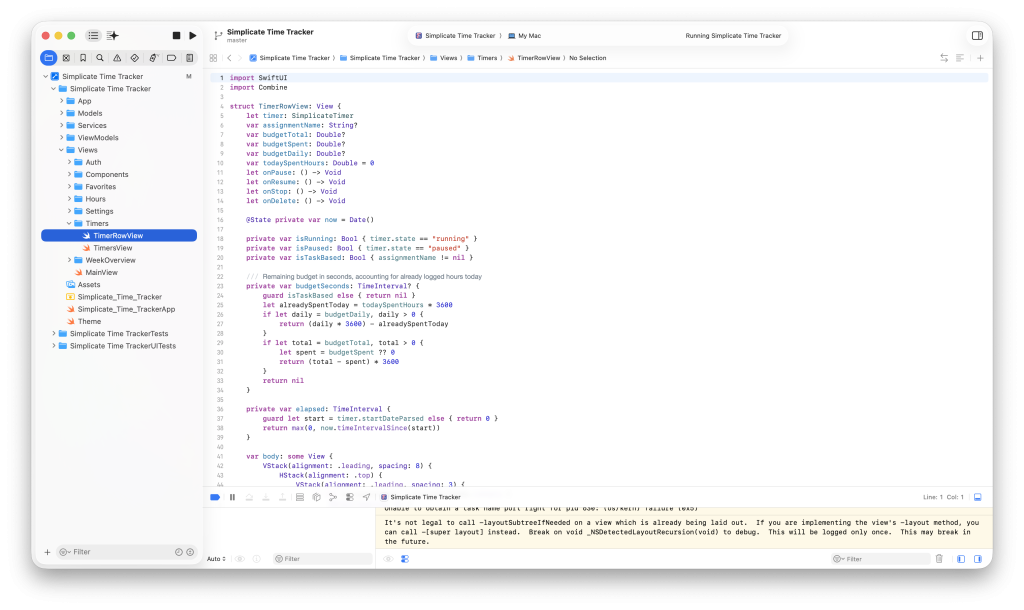The image size is (1024, 610).
Task: Select the Theme file
Action: (x=89, y=321)
